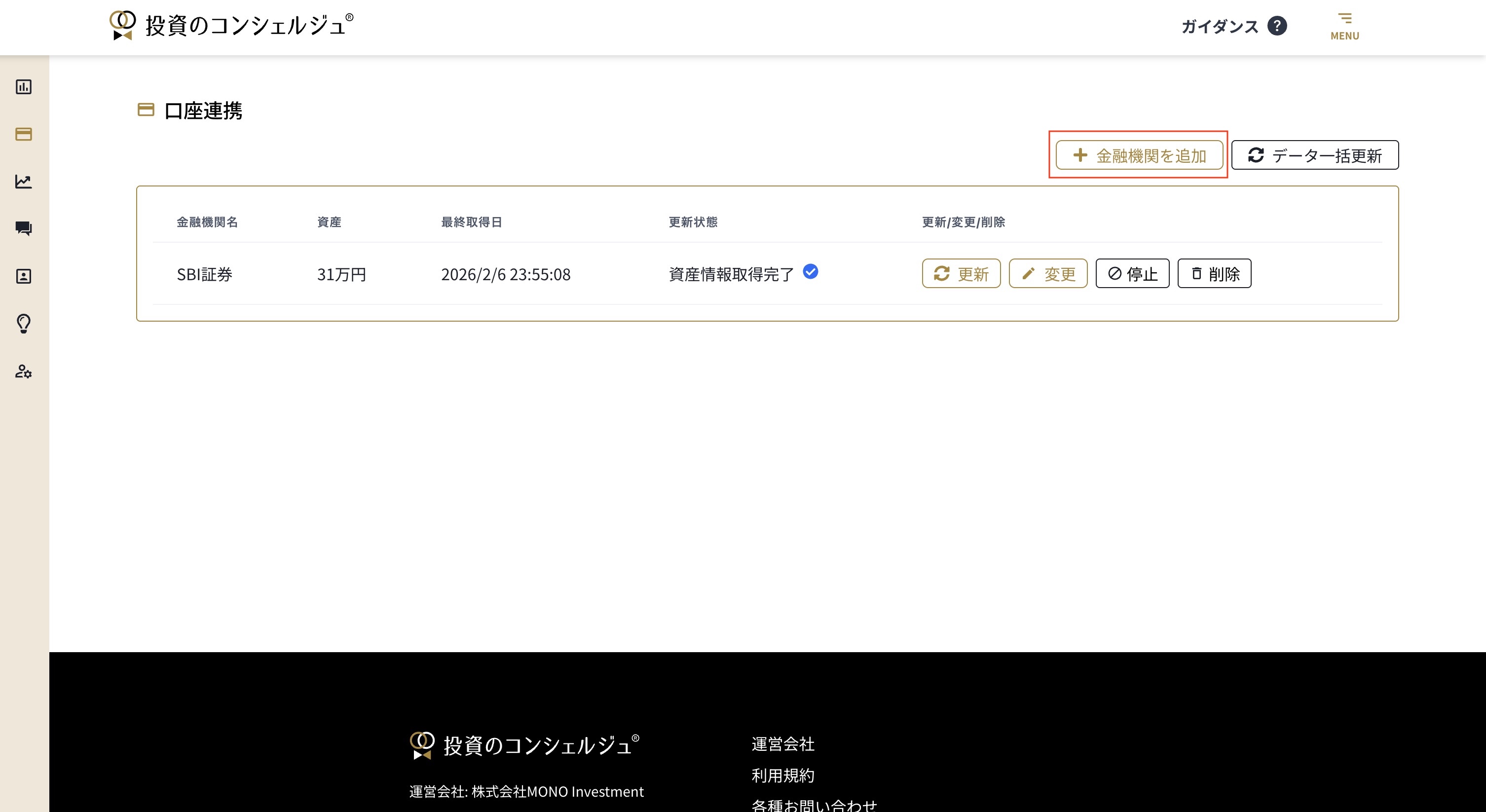Image resolution: width=1486 pixels, height=812 pixels.
Task: Open the dashboard bar-chart icon in sidebar
Action: pyautogui.click(x=24, y=86)
